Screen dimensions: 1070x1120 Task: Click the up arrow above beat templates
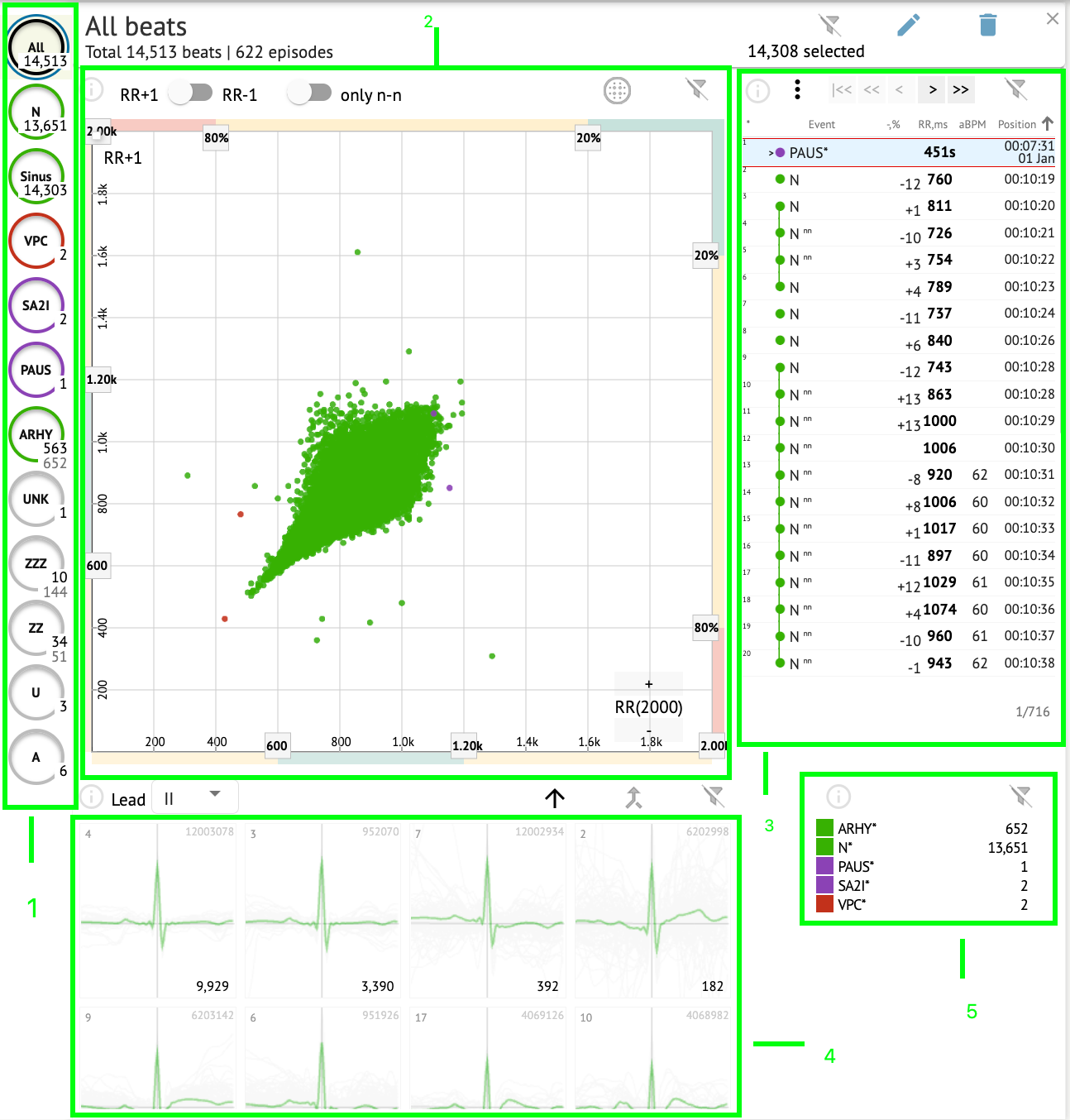[x=555, y=797]
